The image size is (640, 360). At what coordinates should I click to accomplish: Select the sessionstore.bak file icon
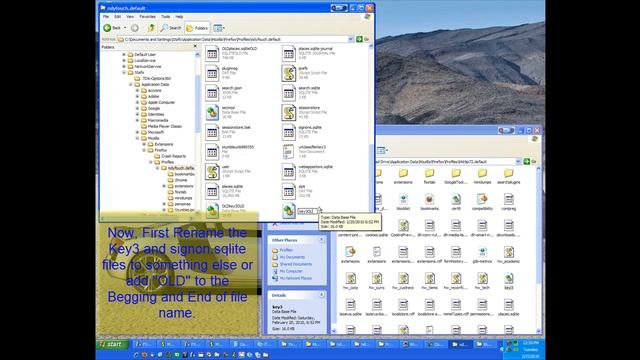212,132
